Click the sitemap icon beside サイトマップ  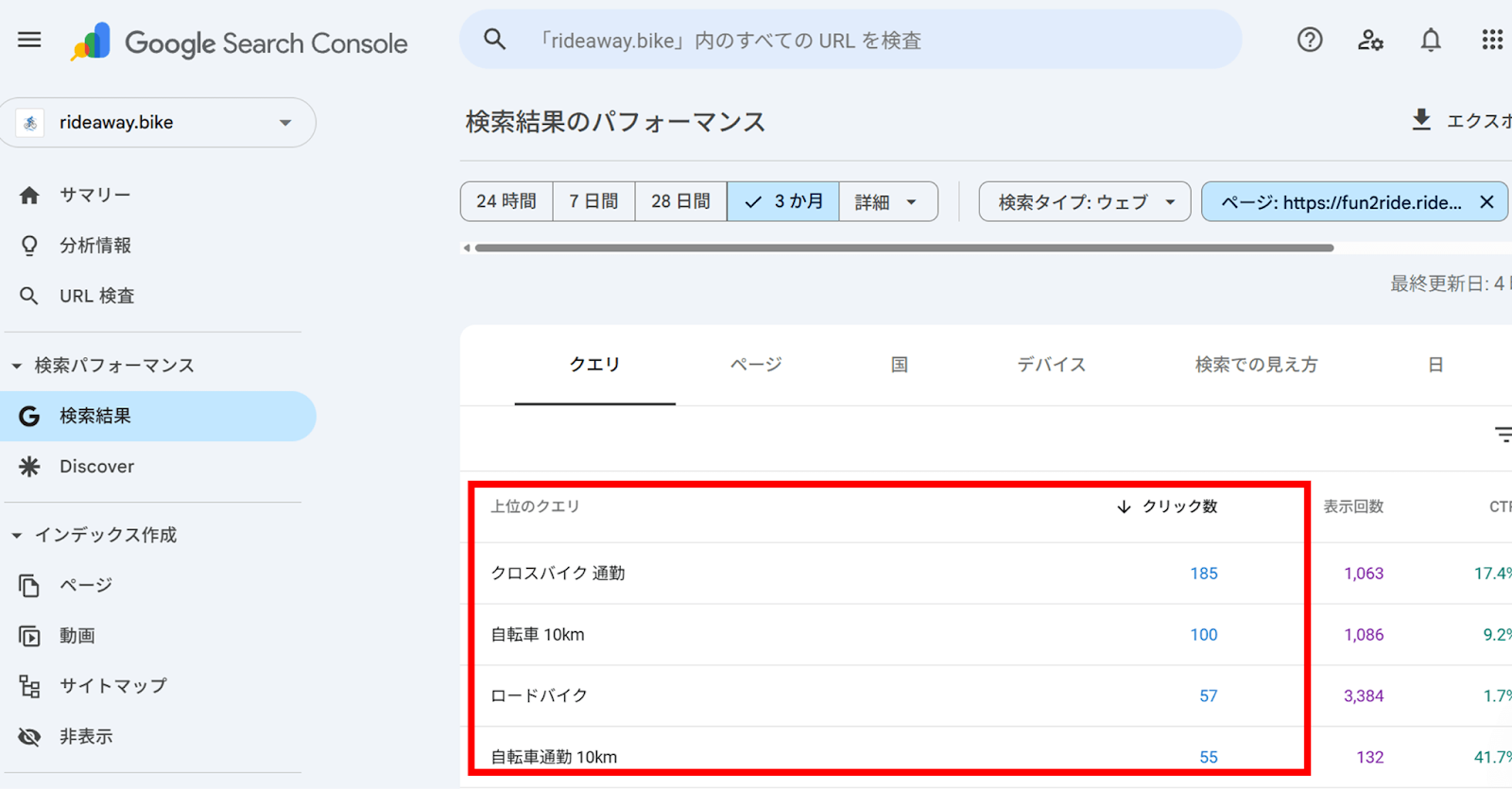click(x=29, y=686)
